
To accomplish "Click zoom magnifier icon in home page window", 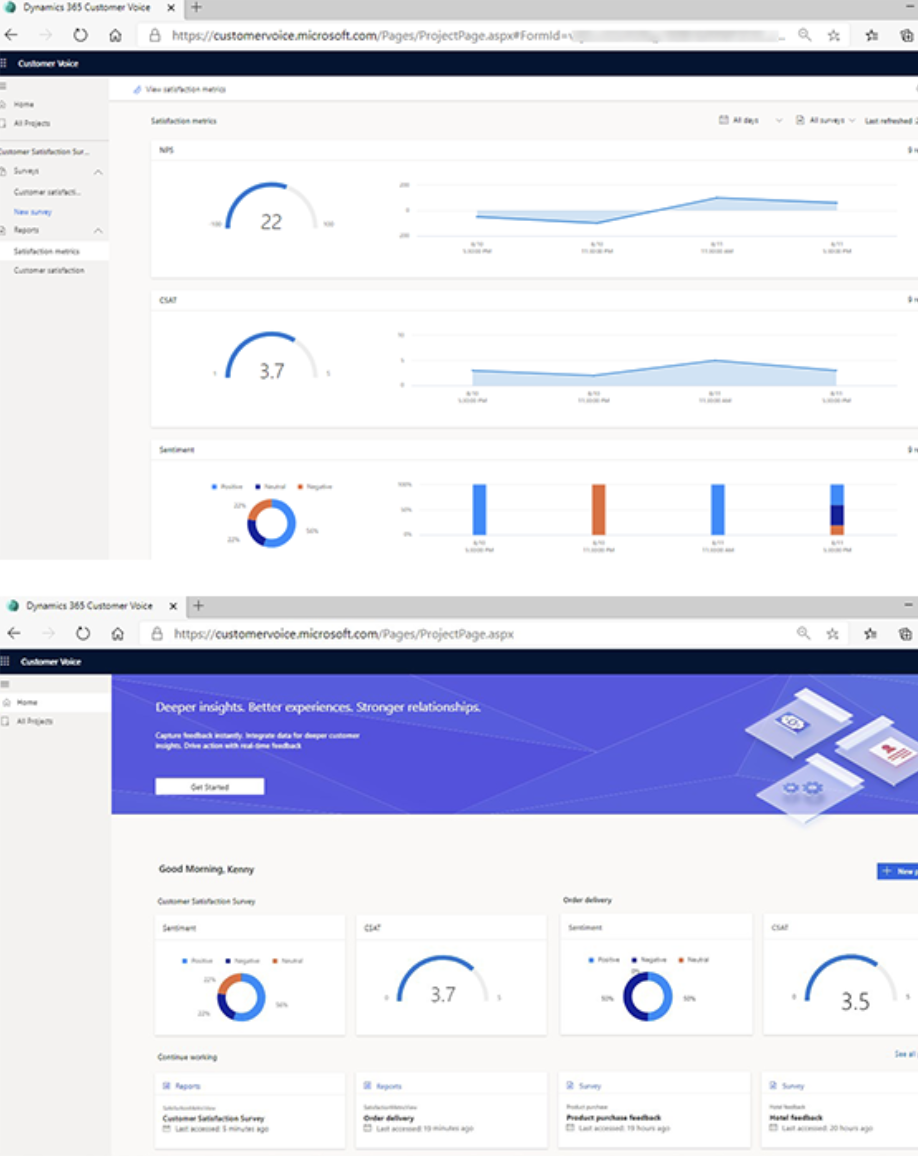I will pos(803,633).
